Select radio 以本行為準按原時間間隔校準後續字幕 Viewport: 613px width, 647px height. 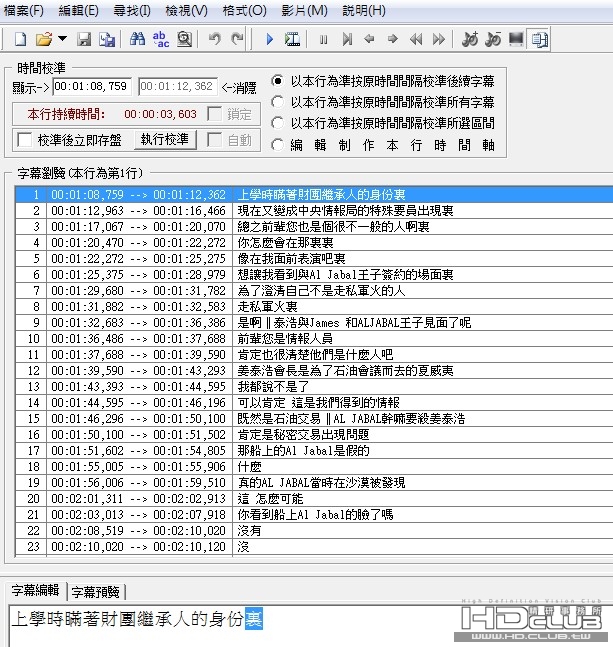pos(278,81)
